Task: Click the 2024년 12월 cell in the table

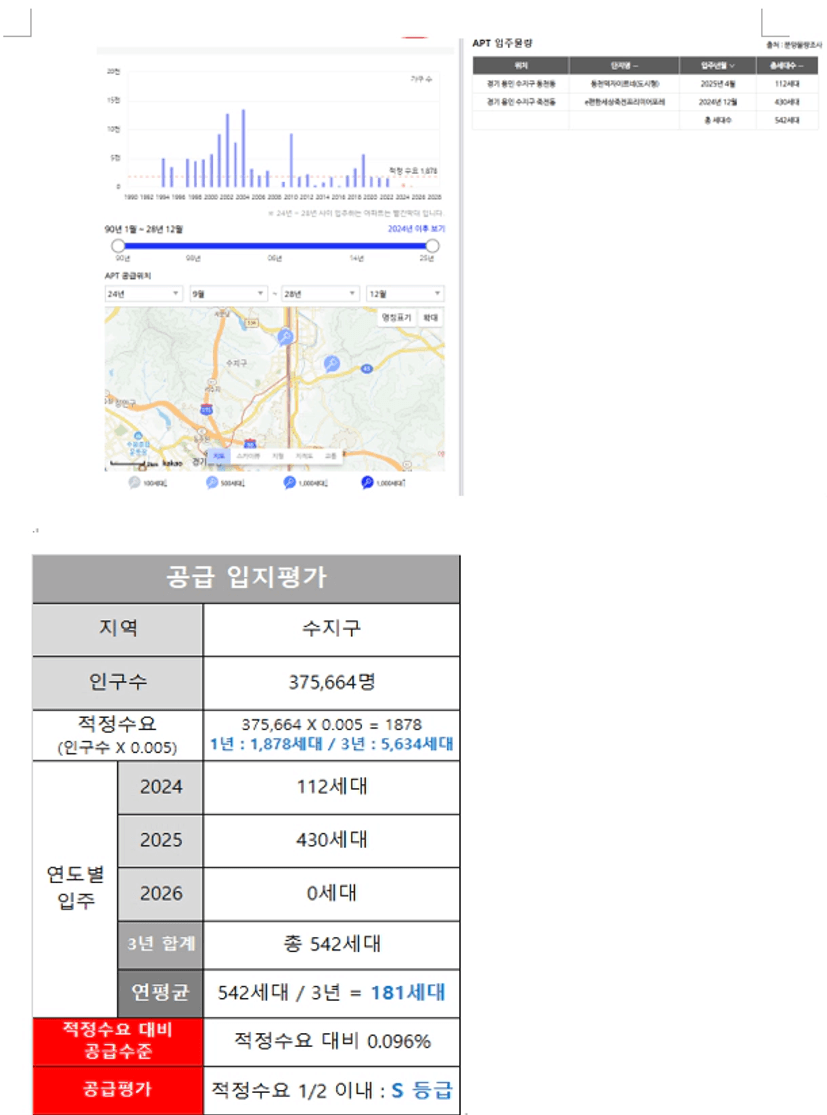Action: click(717, 102)
